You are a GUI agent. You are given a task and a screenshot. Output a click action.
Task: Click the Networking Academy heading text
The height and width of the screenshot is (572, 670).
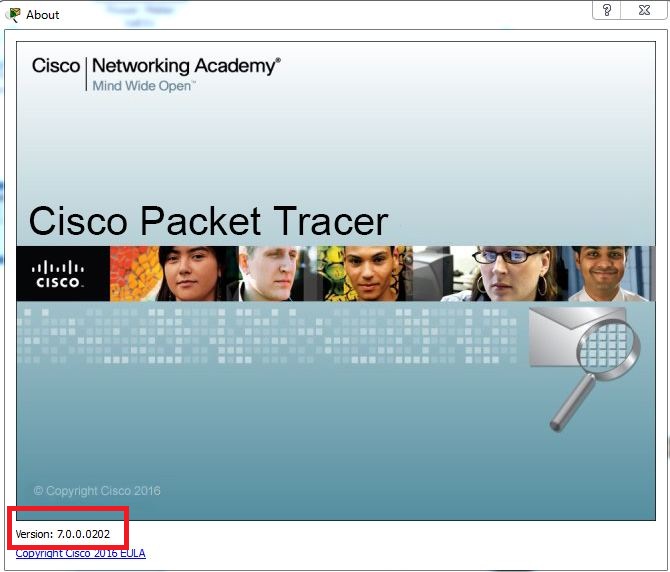(x=186, y=66)
